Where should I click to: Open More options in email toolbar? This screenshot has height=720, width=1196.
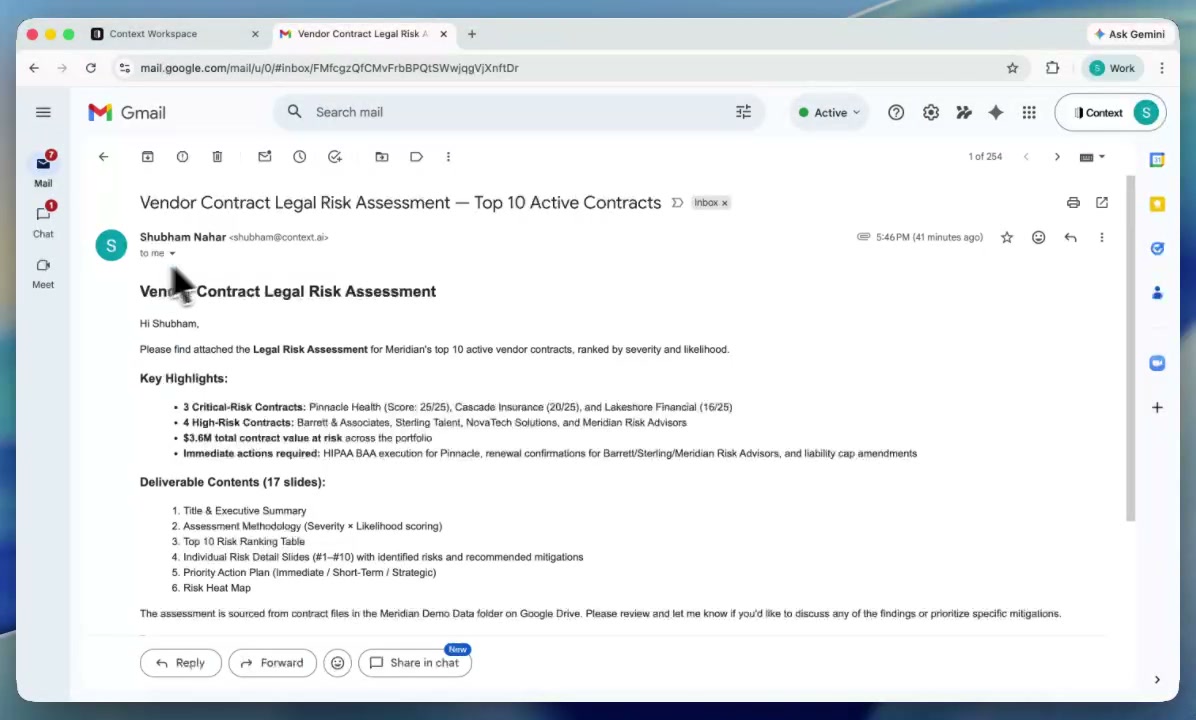tap(448, 157)
